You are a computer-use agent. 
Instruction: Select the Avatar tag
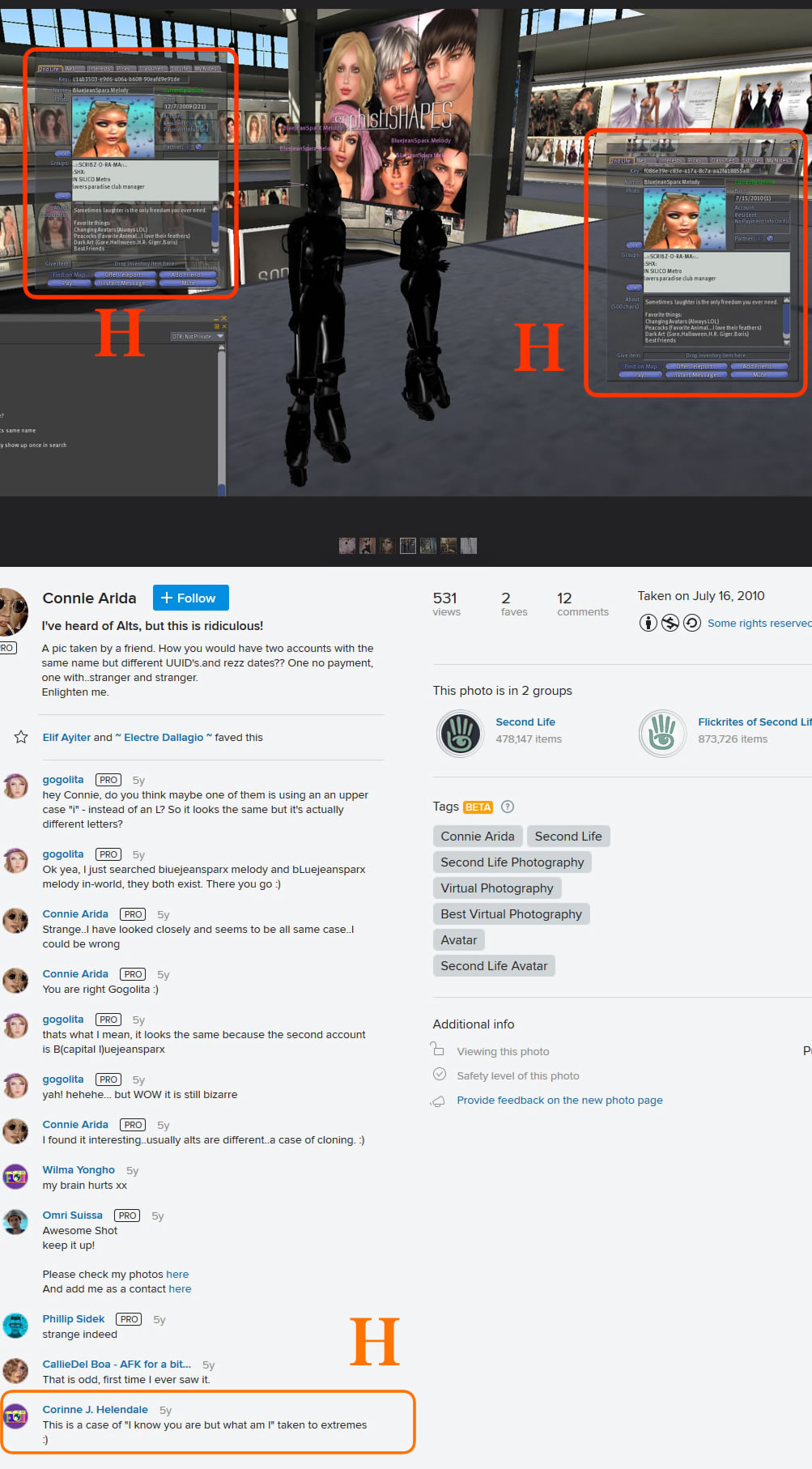tap(459, 939)
